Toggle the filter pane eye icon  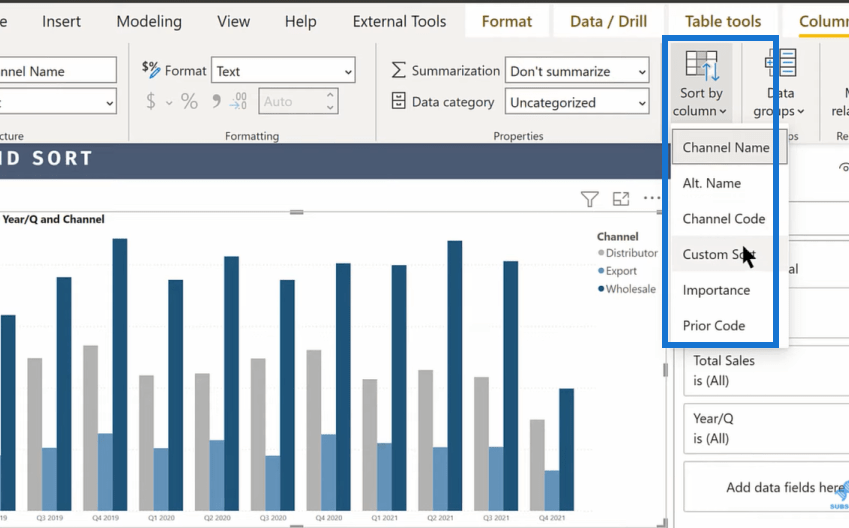pyautogui.click(x=844, y=167)
